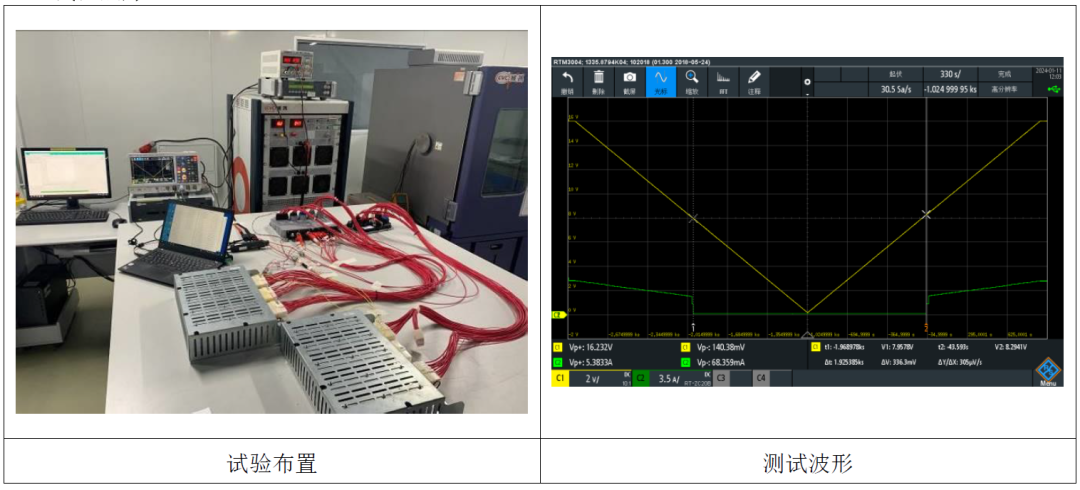The width and height of the screenshot is (1080, 490).
Task: Select the Annotation pencil tool
Action: 754,81
